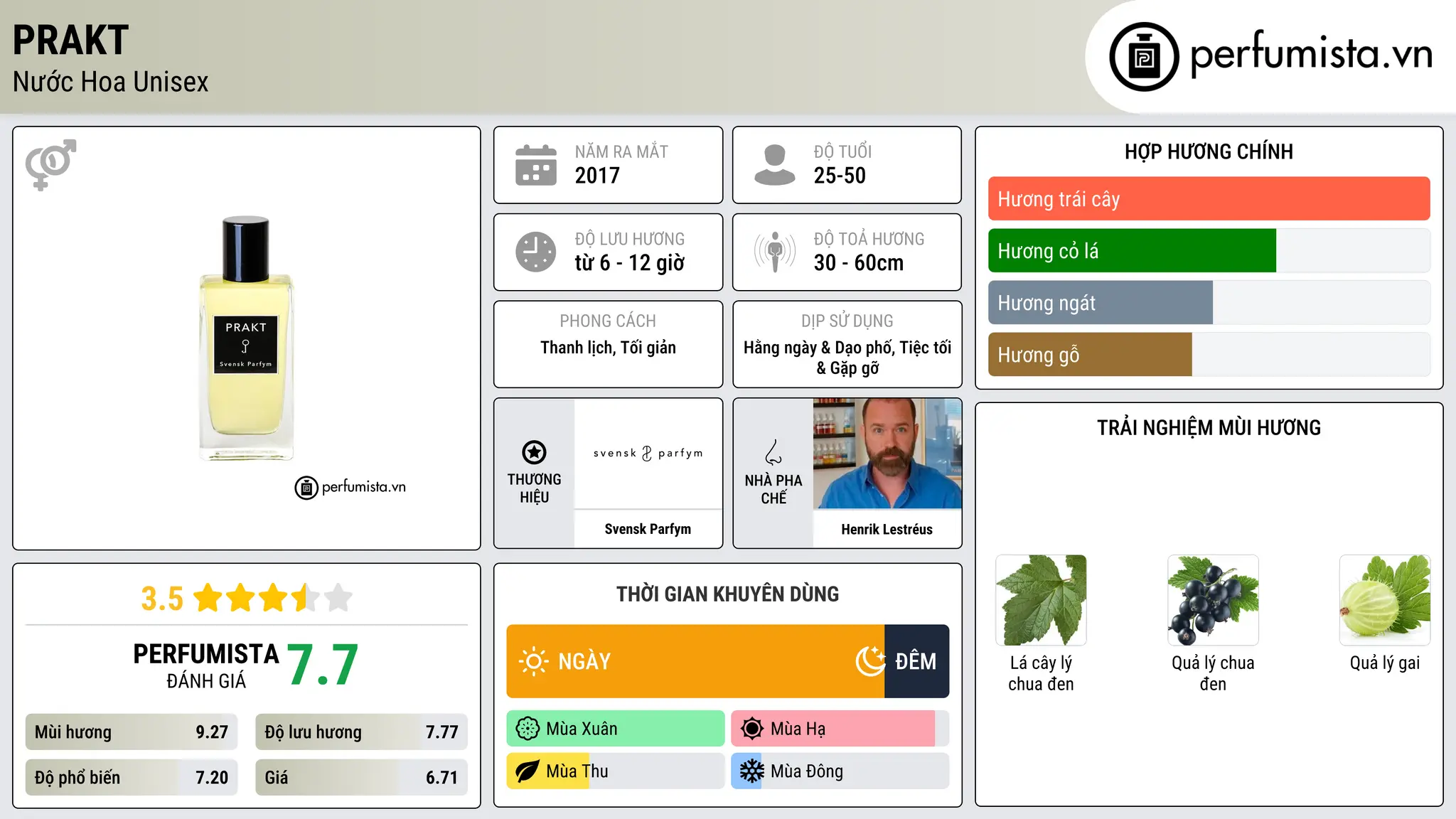
Task: Open the Quả lý gai note image
Action: [1385, 600]
